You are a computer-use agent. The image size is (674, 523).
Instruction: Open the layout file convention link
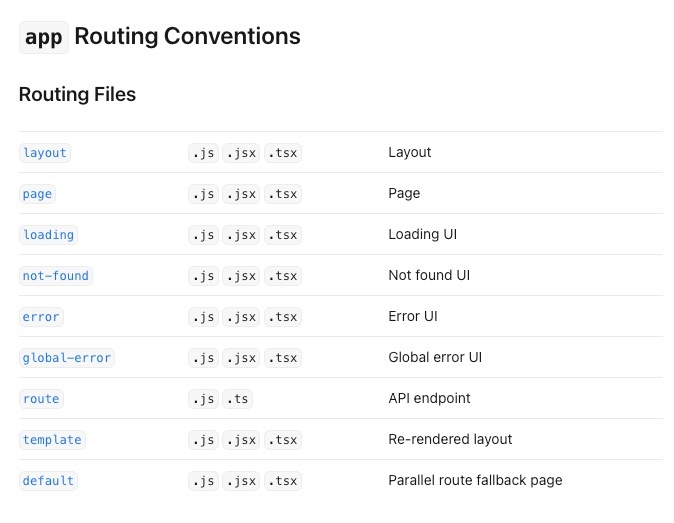pos(45,153)
